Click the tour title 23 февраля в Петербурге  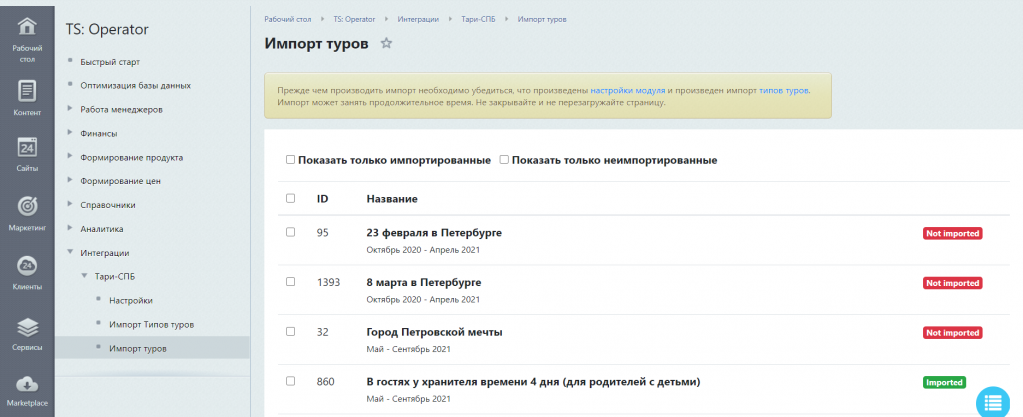coord(434,233)
